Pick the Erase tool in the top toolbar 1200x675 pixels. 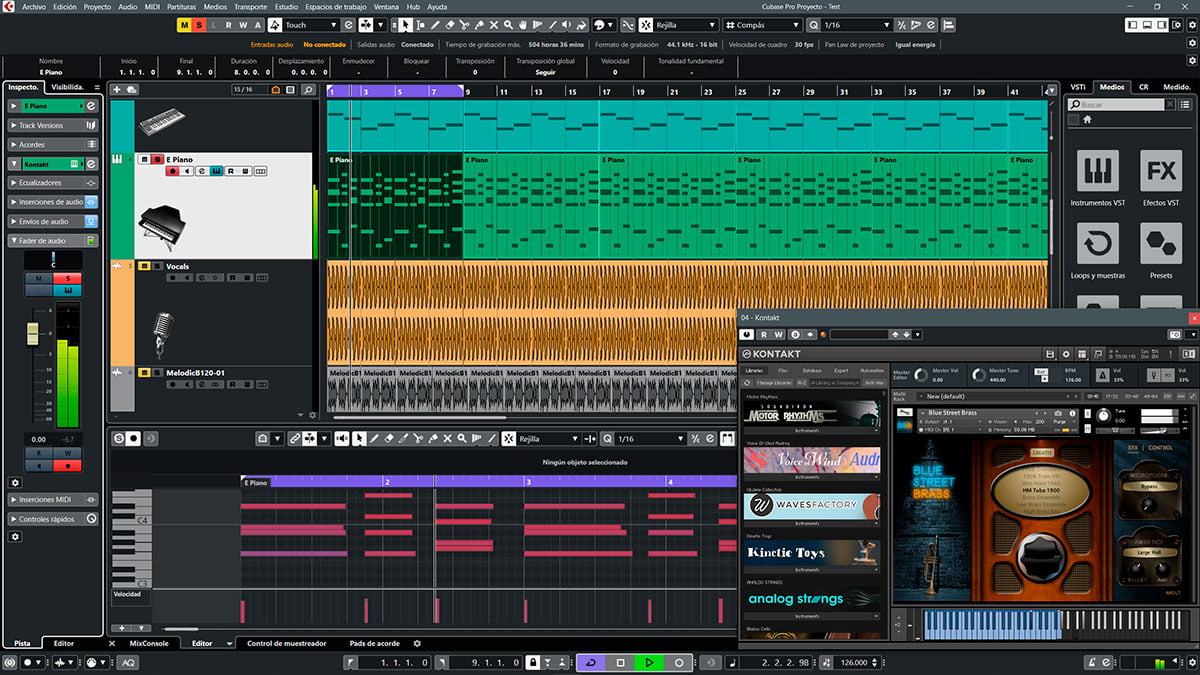(x=450, y=25)
